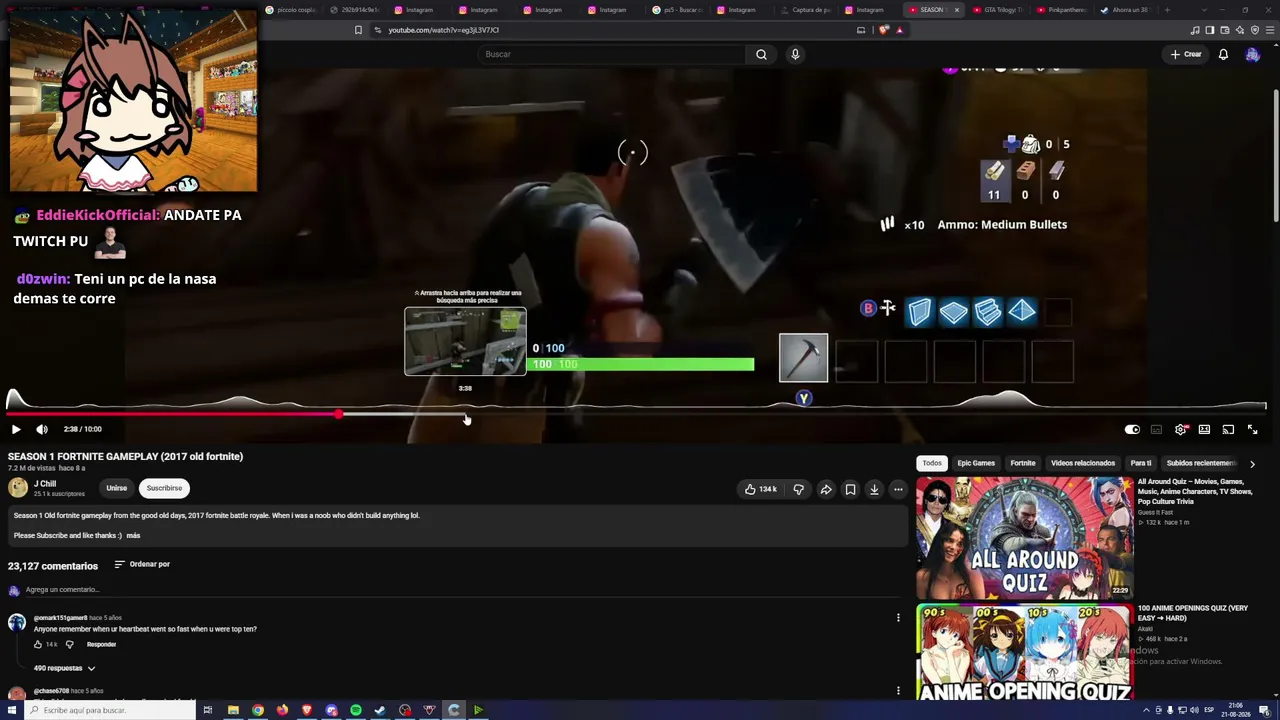Share the video
The height and width of the screenshot is (720, 1280).
click(826, 489)
